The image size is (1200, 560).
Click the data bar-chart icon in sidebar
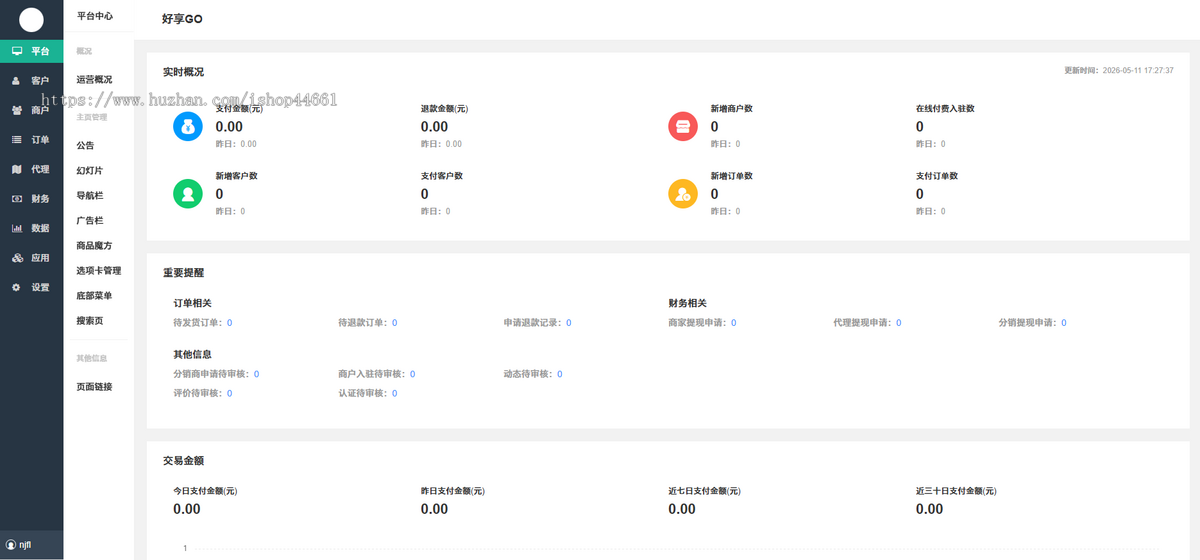tap(17, 228)
